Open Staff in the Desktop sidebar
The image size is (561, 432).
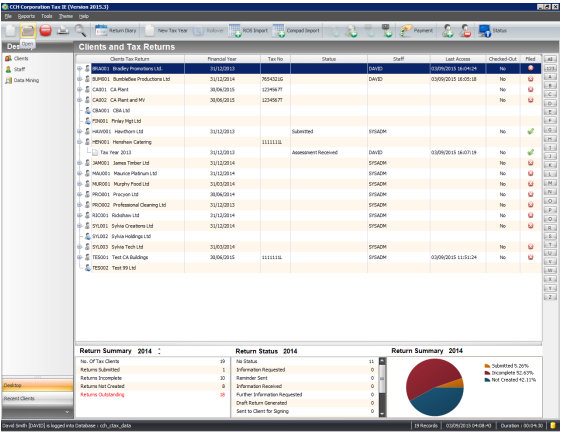[x=15, y=69]
